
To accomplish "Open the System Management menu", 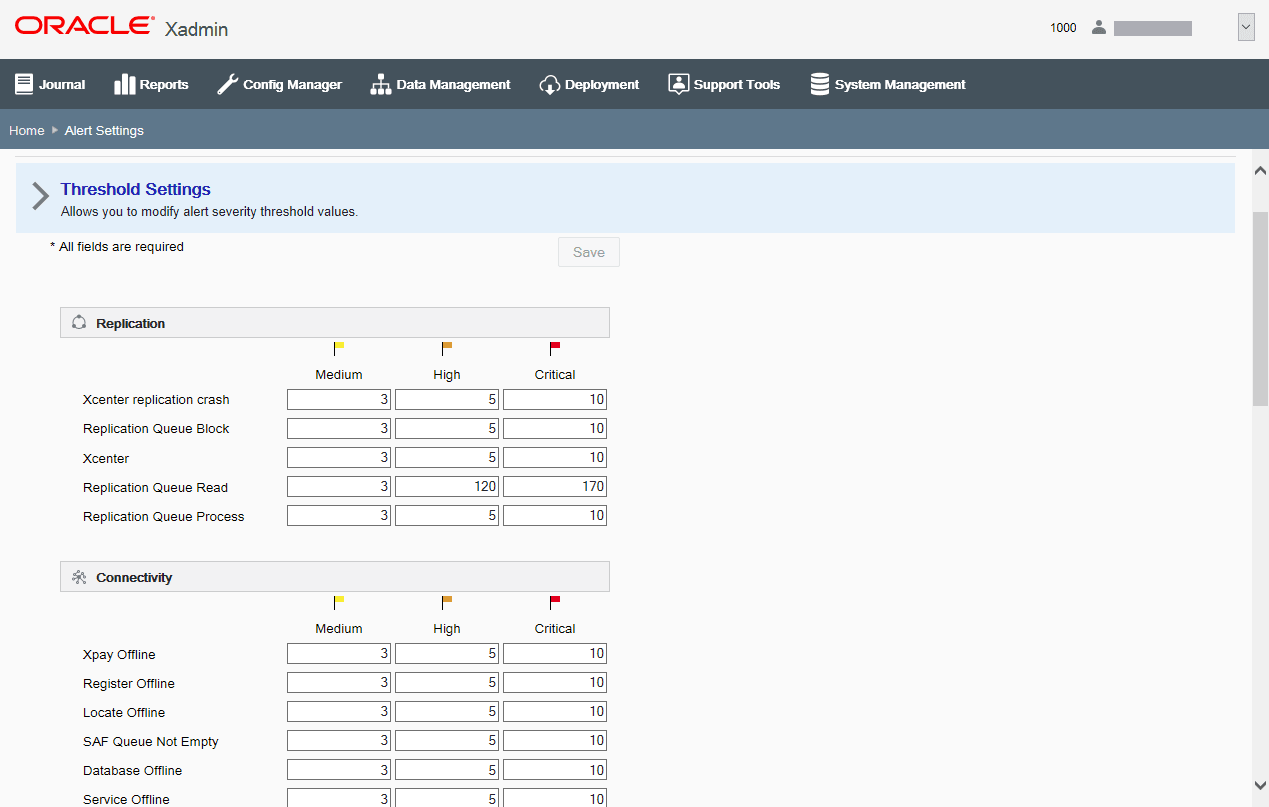I will pos(888,84).
